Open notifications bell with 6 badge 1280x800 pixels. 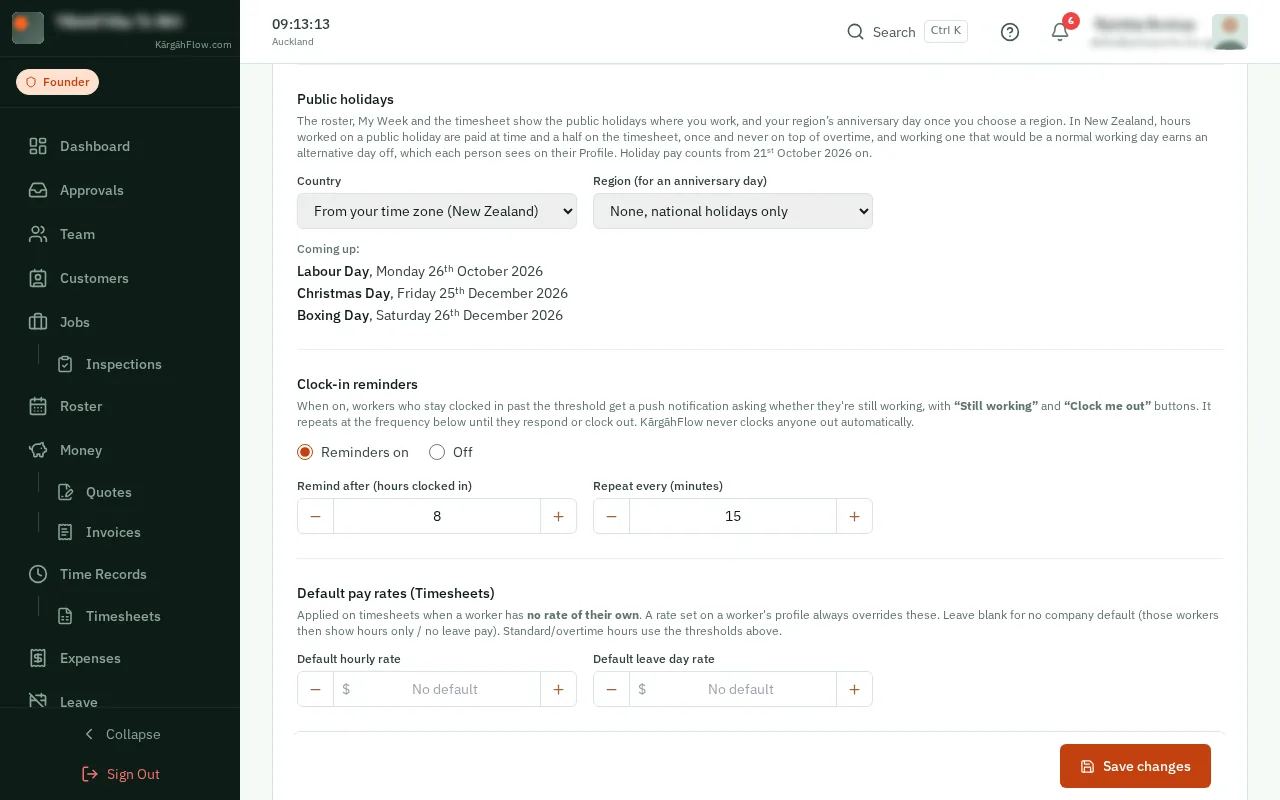[1060, 31]
